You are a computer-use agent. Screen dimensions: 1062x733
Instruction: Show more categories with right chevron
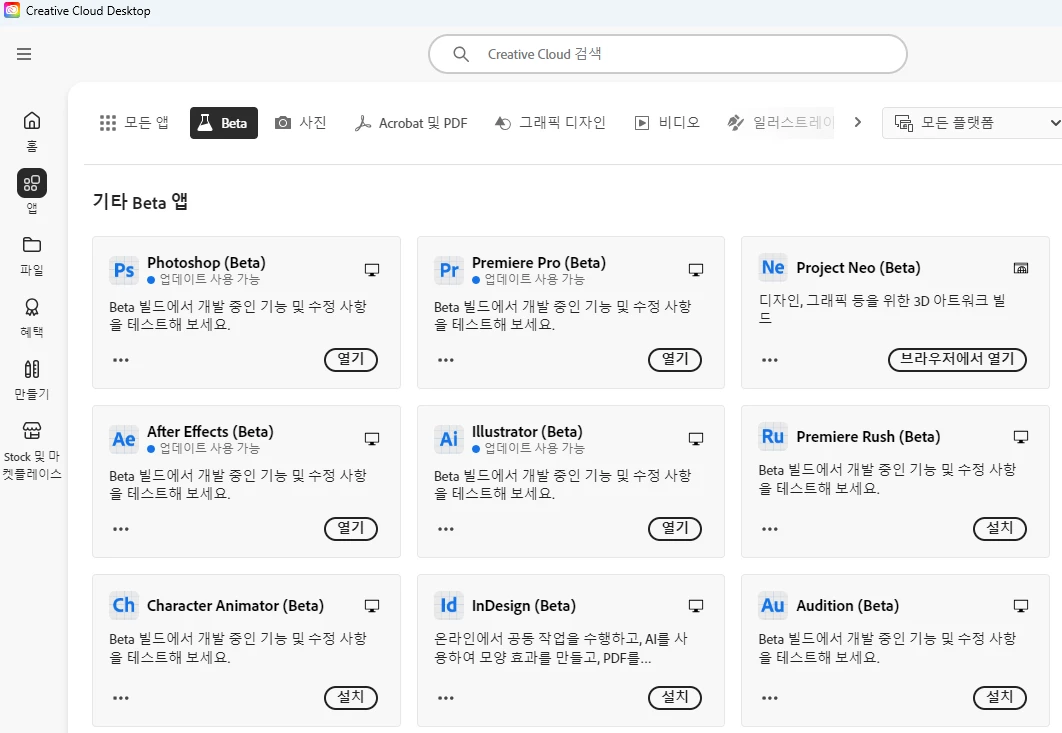(857, 122)
